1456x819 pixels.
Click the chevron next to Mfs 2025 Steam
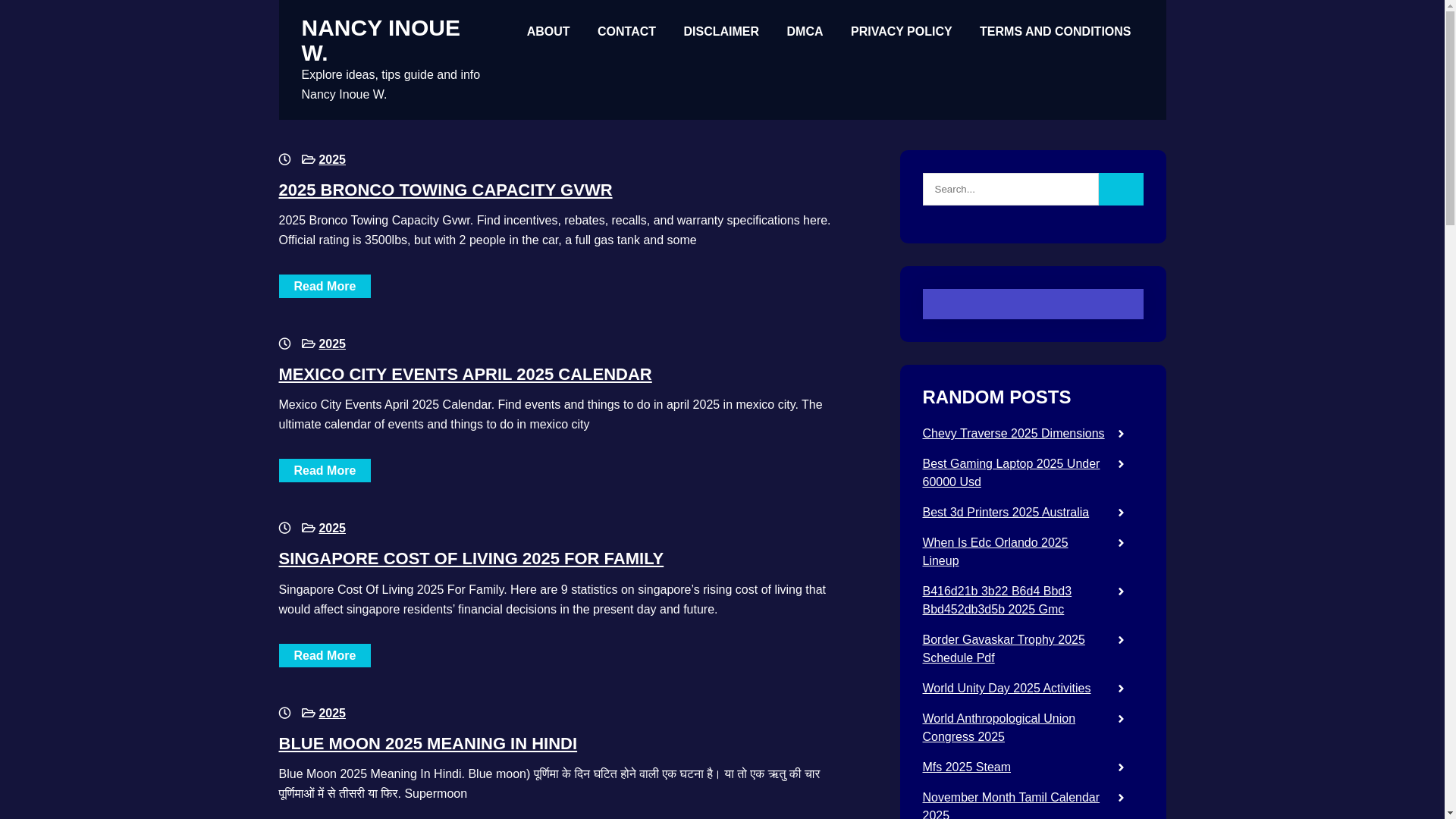tap(1121, 767)
